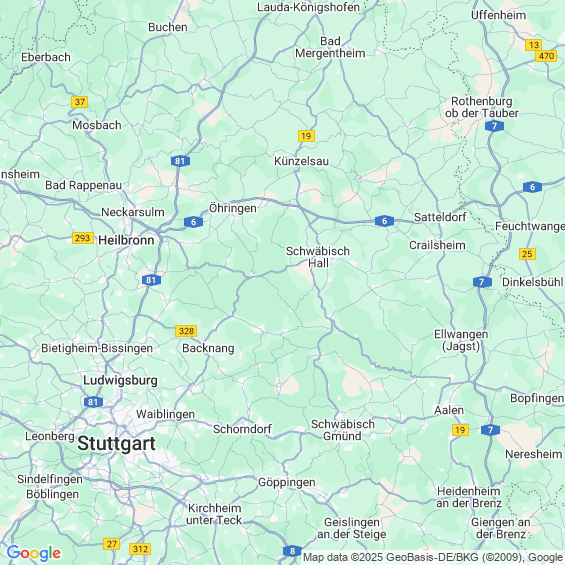The height and width of the screenshot is (565, 565).
Task: Click the yellow B19 shield above Künzelsau
Action: (x=306, y=136)
